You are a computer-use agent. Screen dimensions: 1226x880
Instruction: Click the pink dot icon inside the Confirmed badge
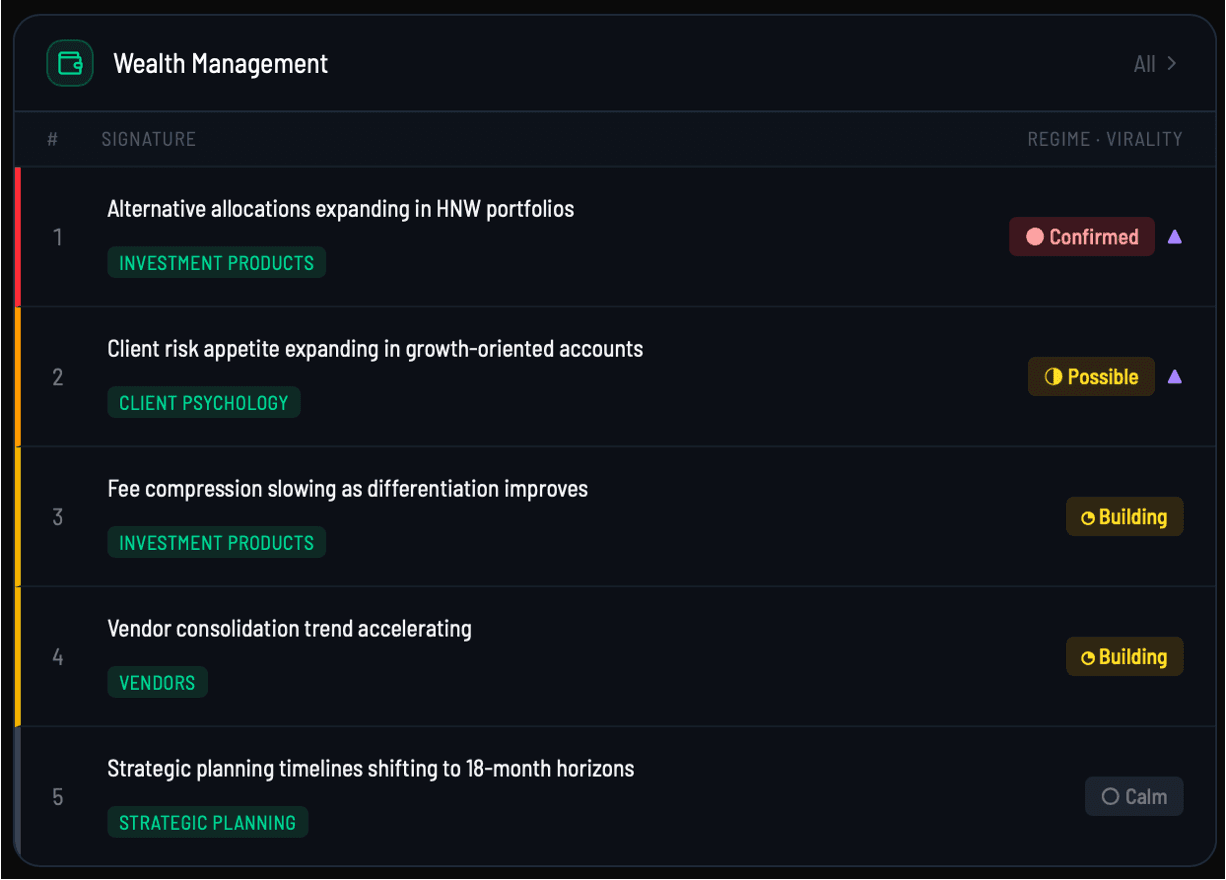(1035, 237)
